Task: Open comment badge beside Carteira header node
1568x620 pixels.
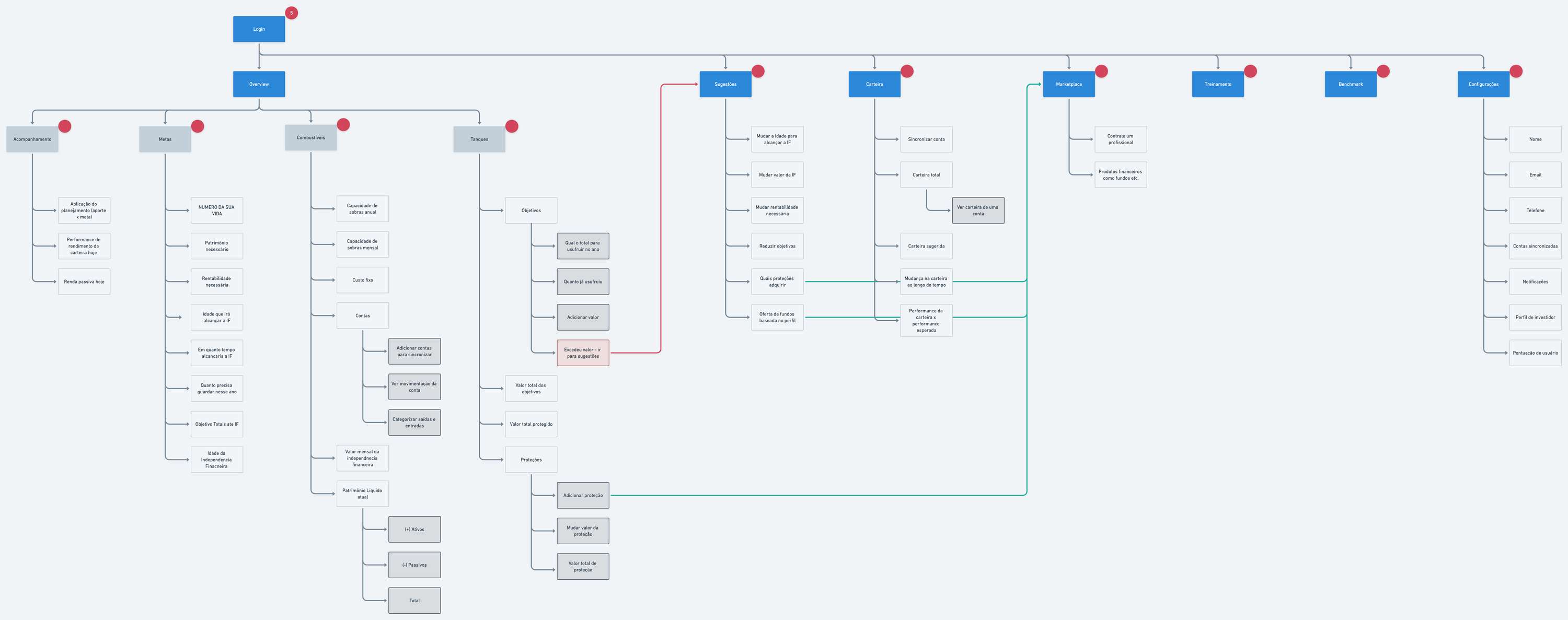Action: point(907,71)
